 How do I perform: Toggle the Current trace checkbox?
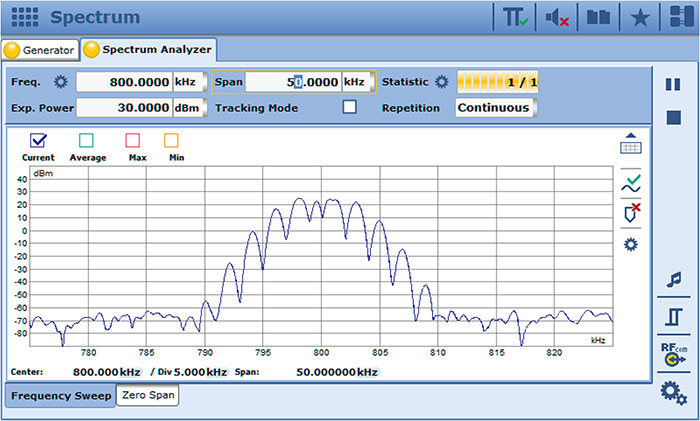point(38,141)
